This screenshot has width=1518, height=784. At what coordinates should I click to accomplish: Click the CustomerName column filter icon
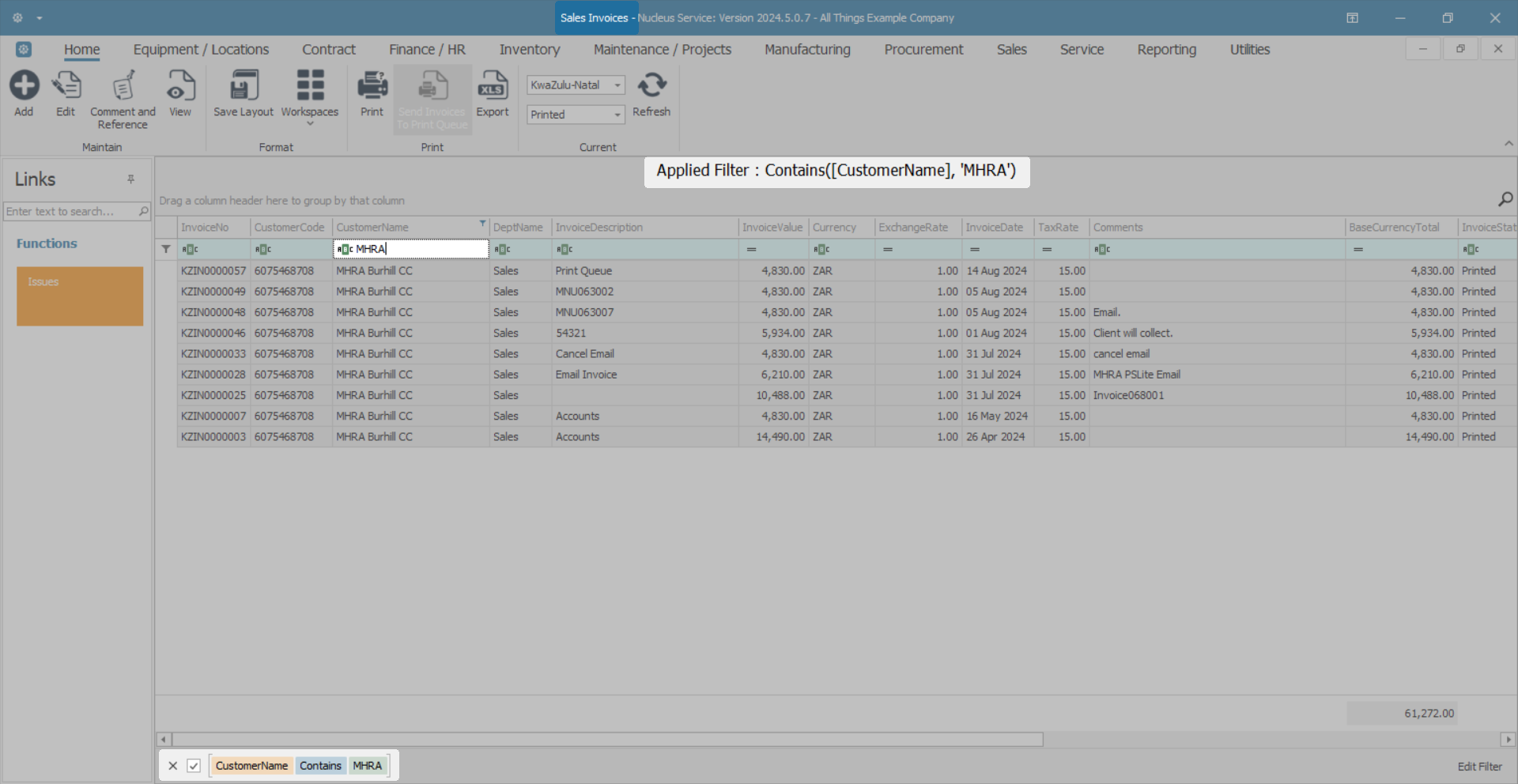482,224
